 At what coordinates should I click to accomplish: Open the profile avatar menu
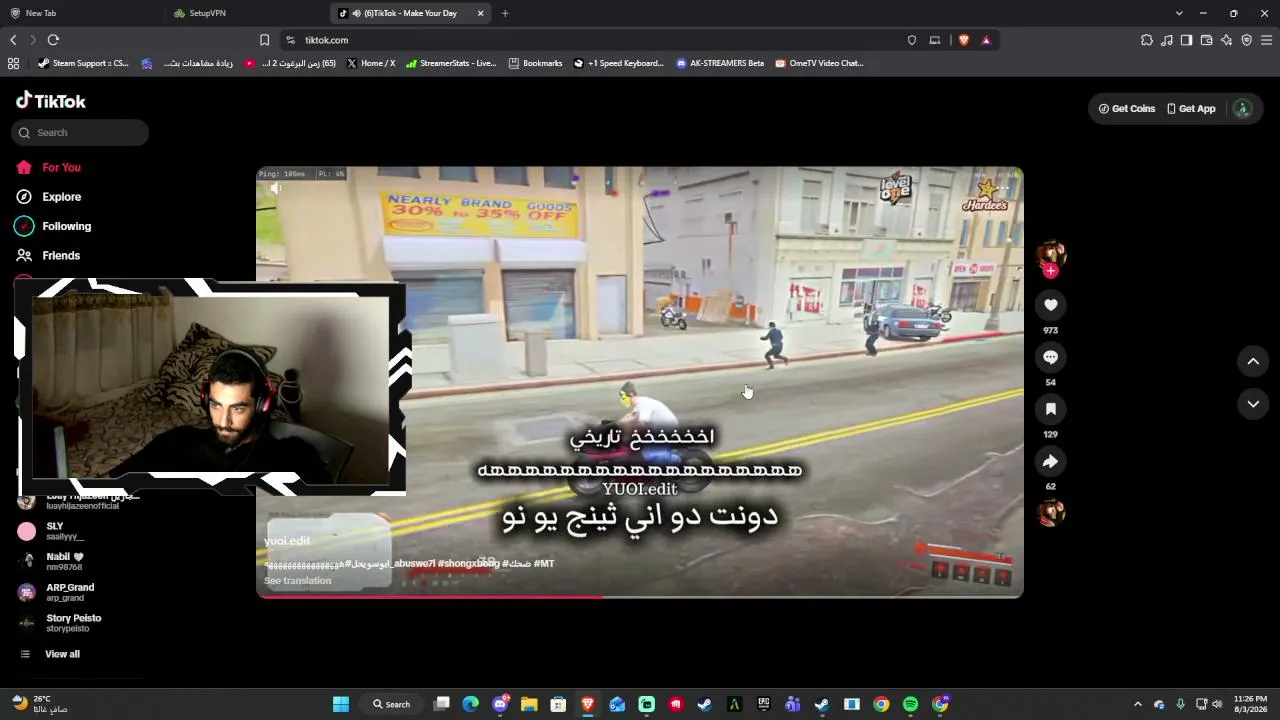(1243, 109)
